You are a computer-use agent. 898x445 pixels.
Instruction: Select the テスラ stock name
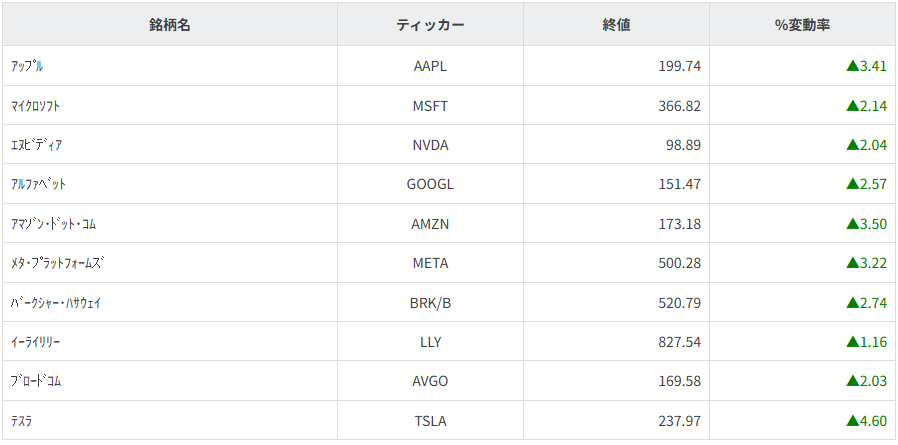[x=21, y=421]
